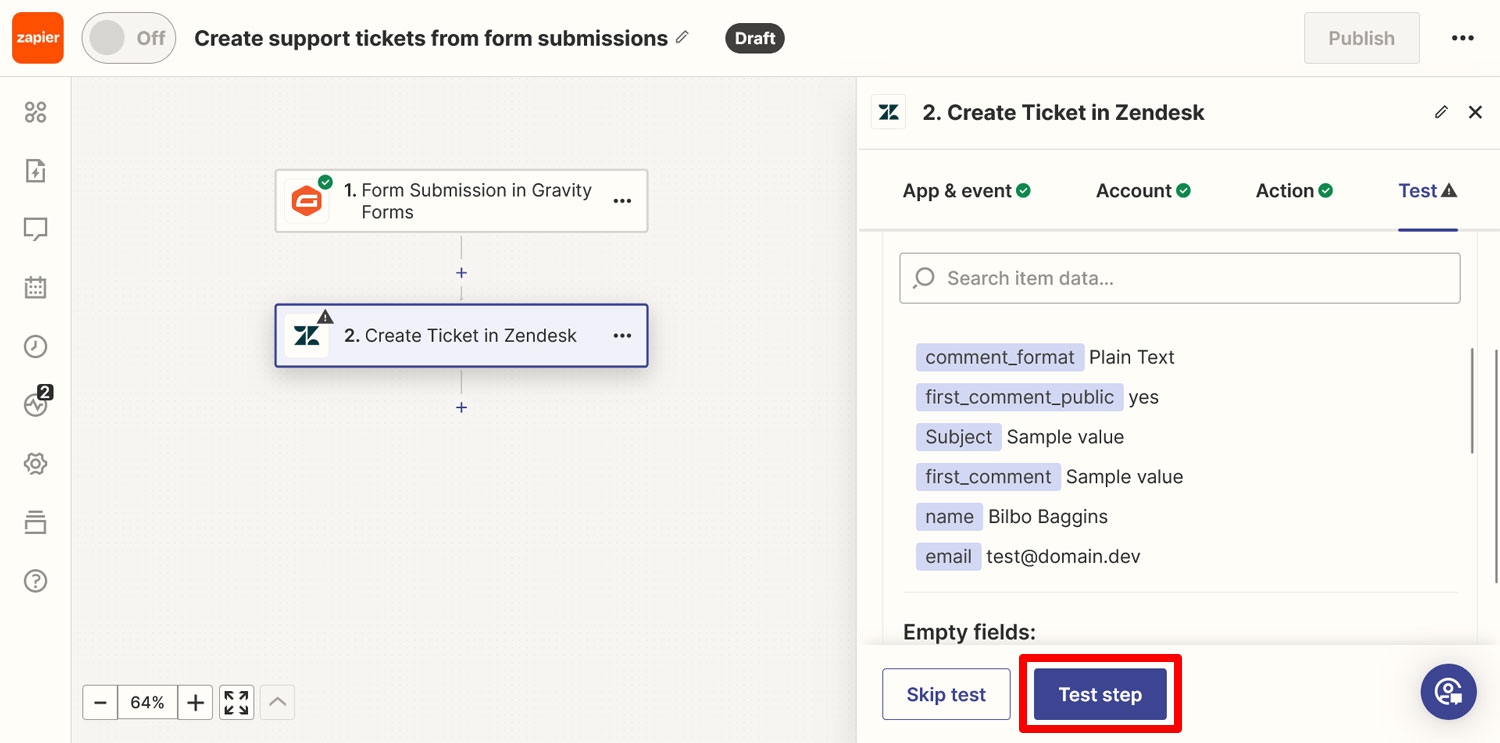This screenshot has width=1500, height=743.
Task: Click the first_comment field tag
Action: 988,477
